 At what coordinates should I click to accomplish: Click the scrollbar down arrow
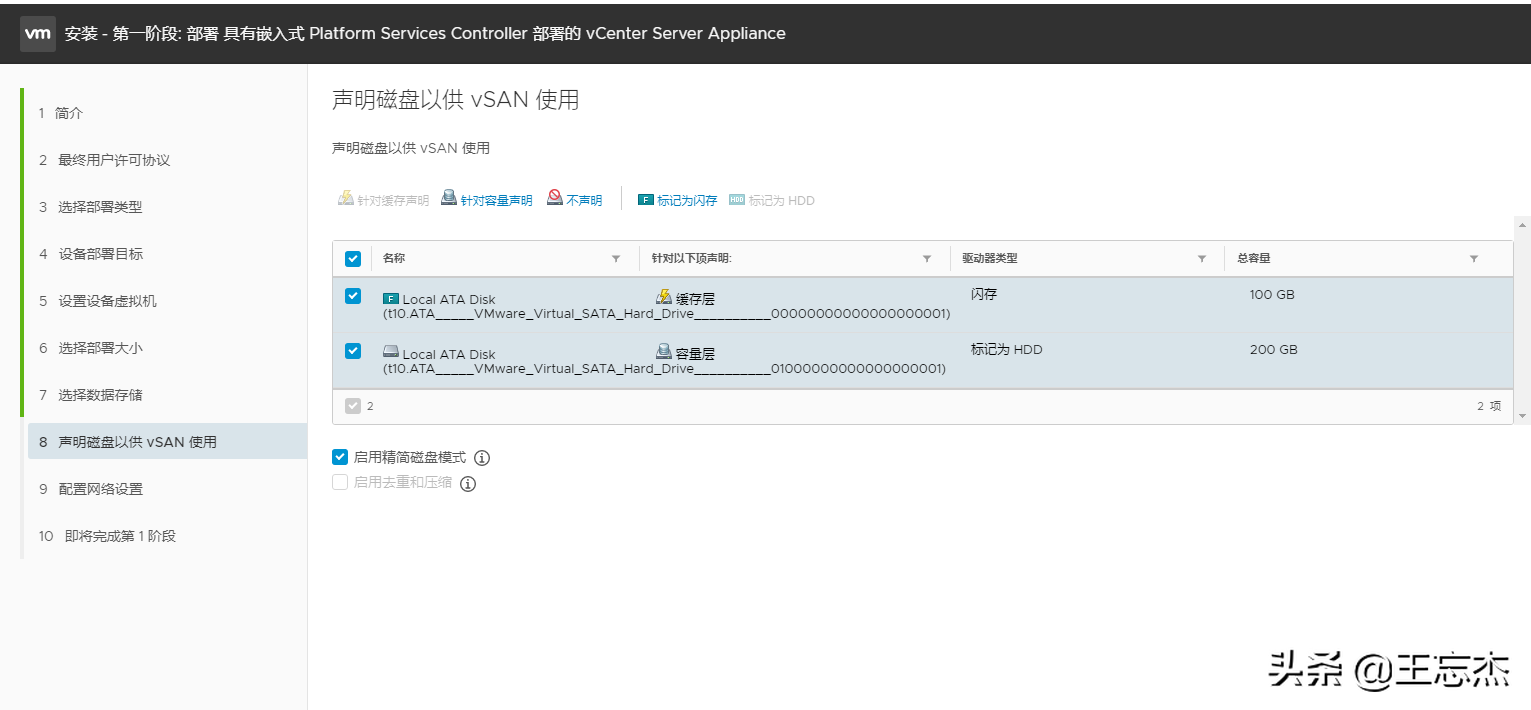pos(1522,416)
